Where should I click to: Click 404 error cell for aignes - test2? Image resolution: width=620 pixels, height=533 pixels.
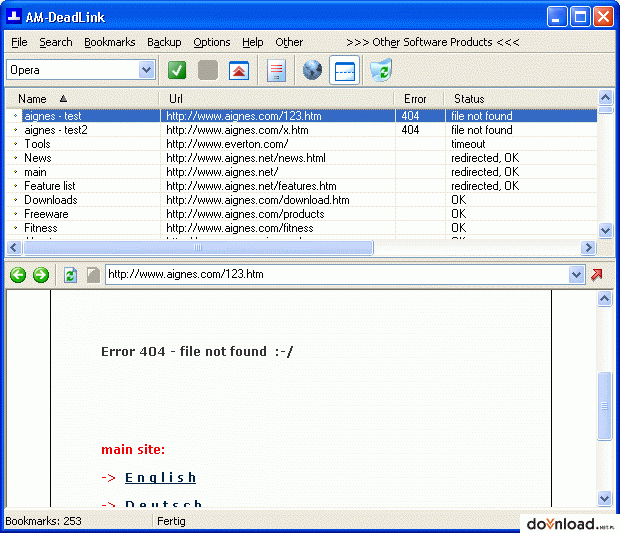(x=410, y=130)
